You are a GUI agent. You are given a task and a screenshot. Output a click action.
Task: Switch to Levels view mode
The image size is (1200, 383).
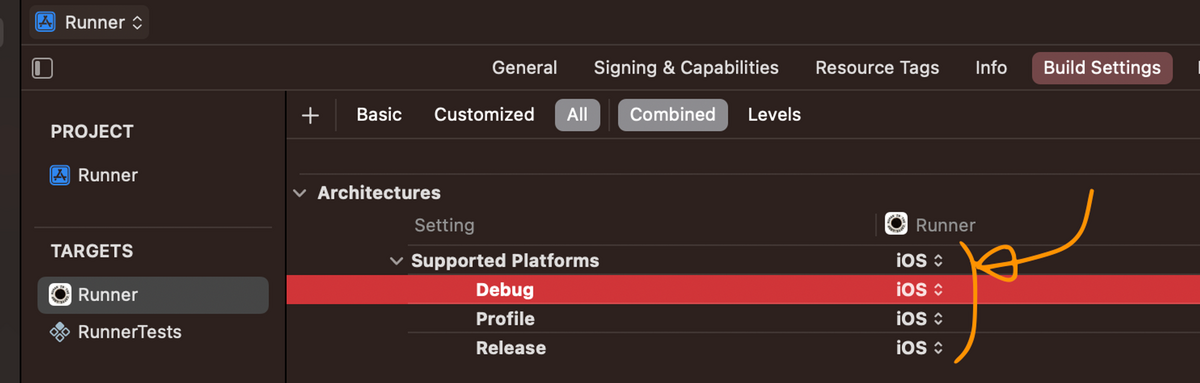(x=774, y=115)
